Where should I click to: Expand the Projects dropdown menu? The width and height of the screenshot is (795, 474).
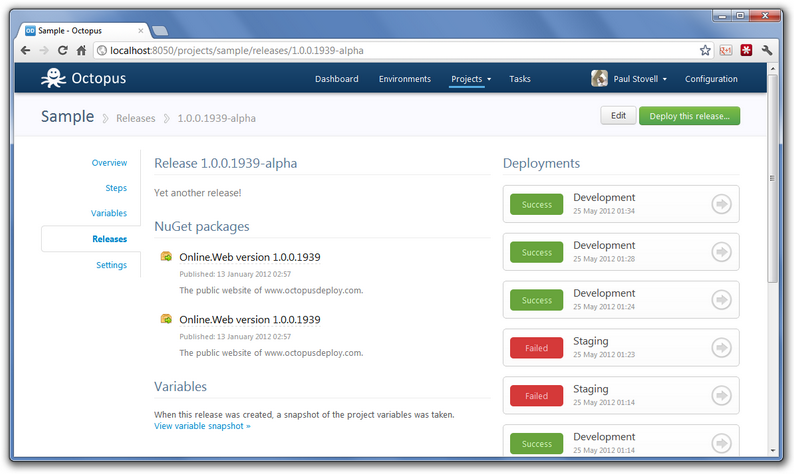[471, 79]
